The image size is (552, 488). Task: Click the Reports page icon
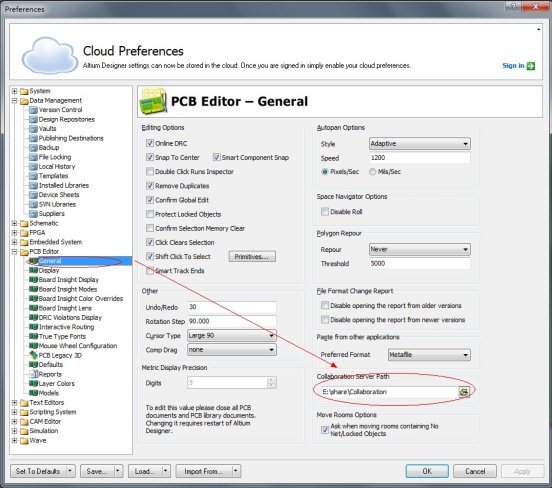pos(33,374)
